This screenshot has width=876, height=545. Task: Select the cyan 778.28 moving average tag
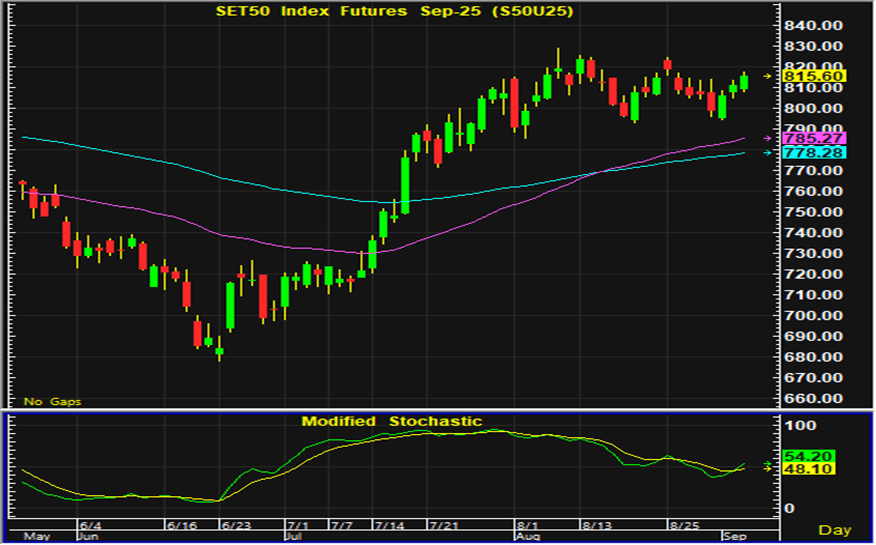(815, 152)
